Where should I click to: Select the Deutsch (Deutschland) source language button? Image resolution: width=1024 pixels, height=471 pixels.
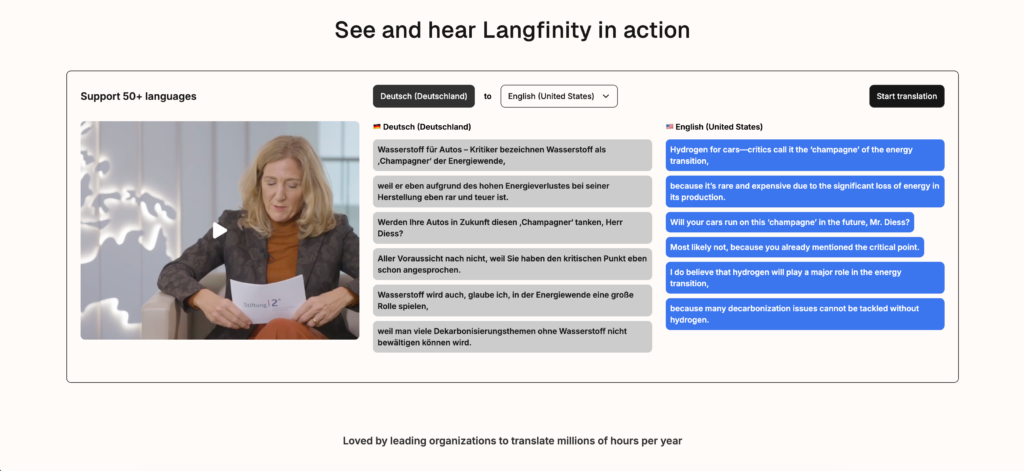coord(423,96)
